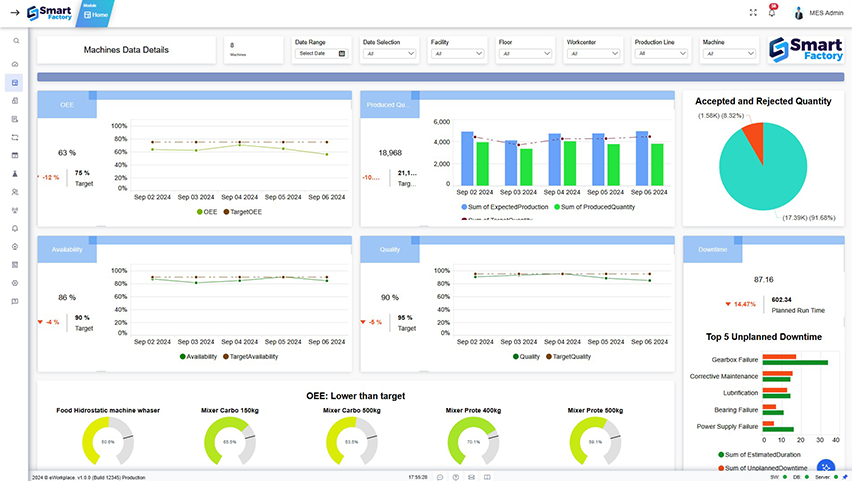Open the Machine filter dropdown
Image resolution: width=852 pixels, height=481 pixels.
click(x=729, y=53)
